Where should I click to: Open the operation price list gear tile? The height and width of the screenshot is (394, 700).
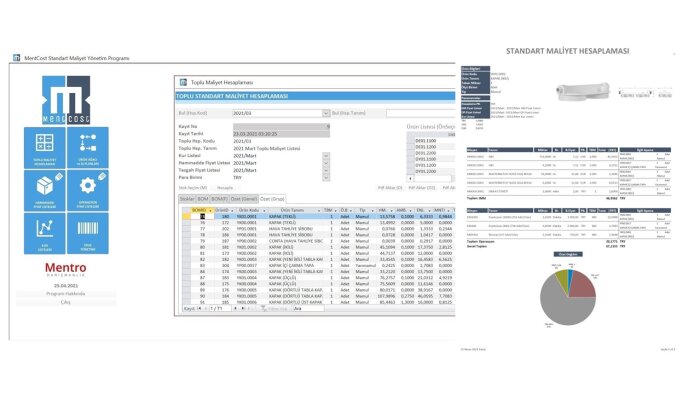click(88, 190)
